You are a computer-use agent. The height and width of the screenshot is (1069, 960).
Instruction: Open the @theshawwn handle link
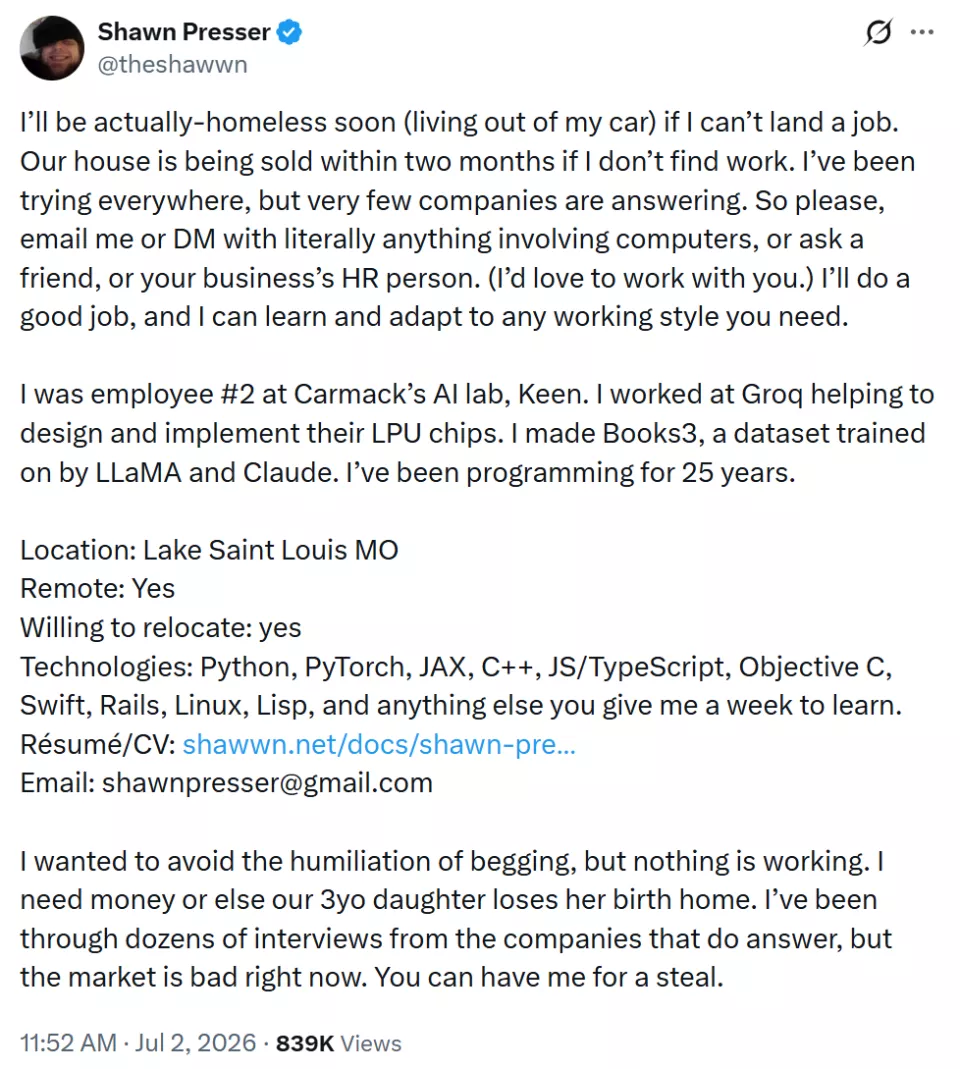coord(172,65)
